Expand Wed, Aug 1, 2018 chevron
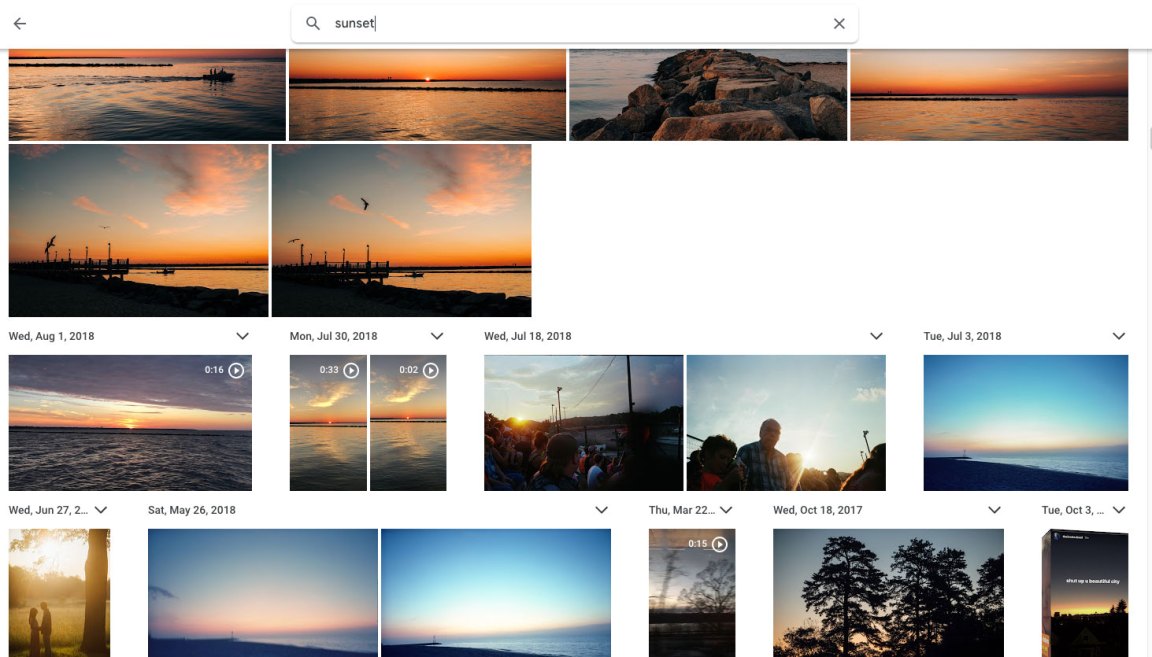The height and width of the screenshot is (657, 1152). [x=242, y=336]
